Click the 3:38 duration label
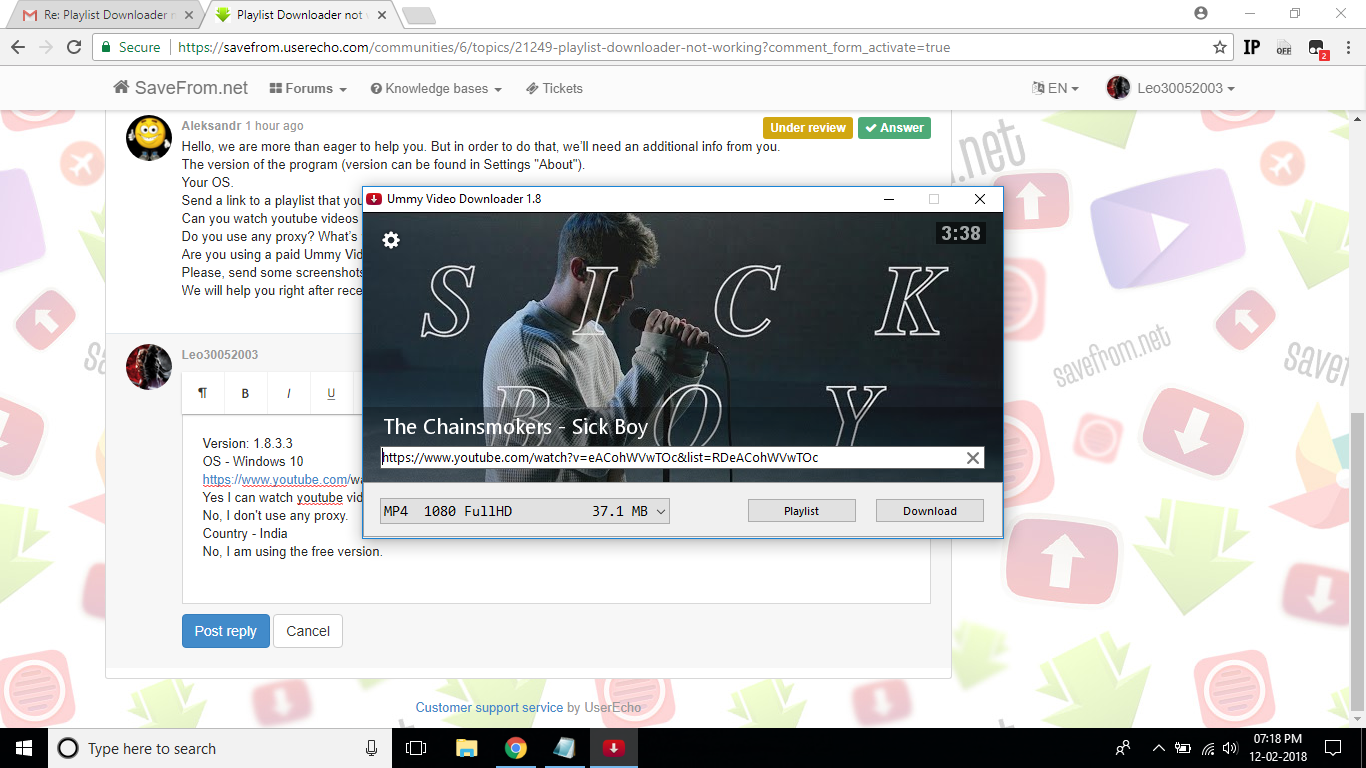The image size is (1366, 768). pyautogui.click(x=960, y=233)
